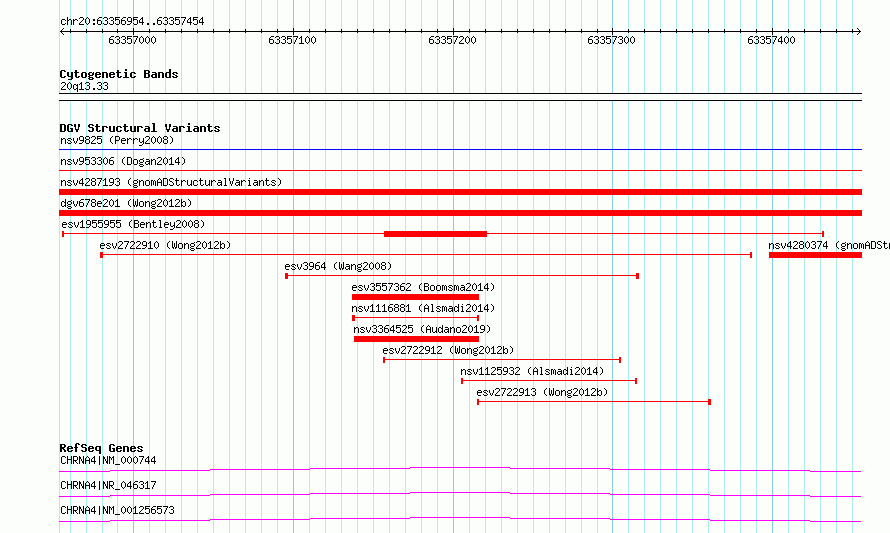The width and height of the screenshot is (890, 533).
Task: Select variant esv3557362 (Boomsma2014) label
Action: 423,287
